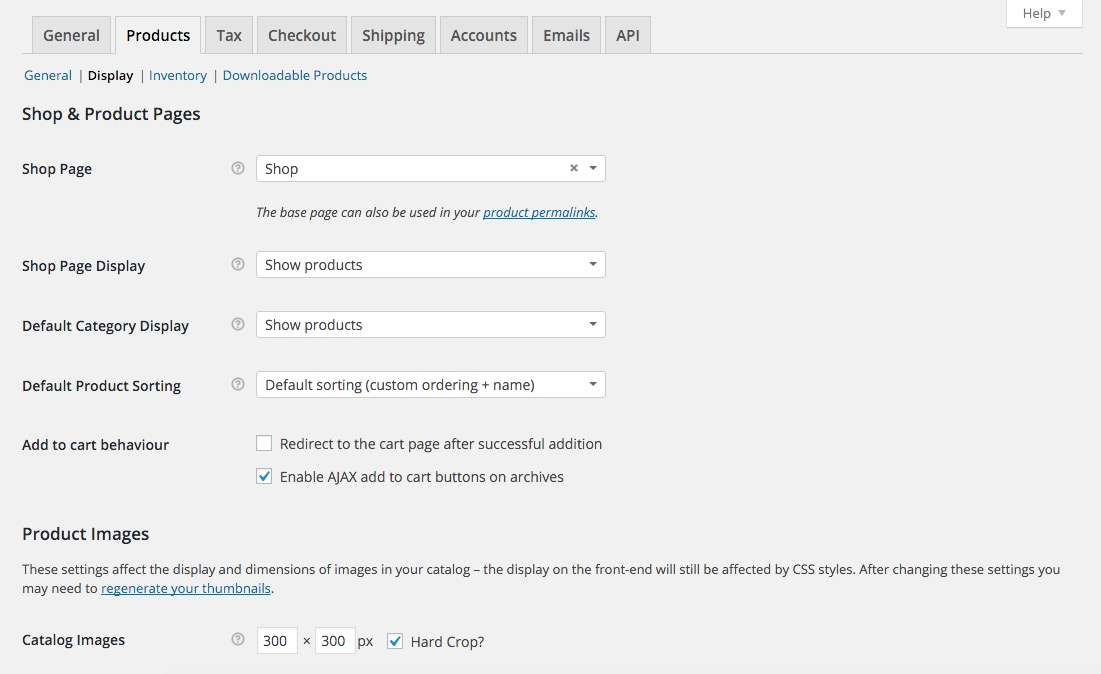
Task: Click help icon beside Catalog Images
Action: click(x=238, y=640)
